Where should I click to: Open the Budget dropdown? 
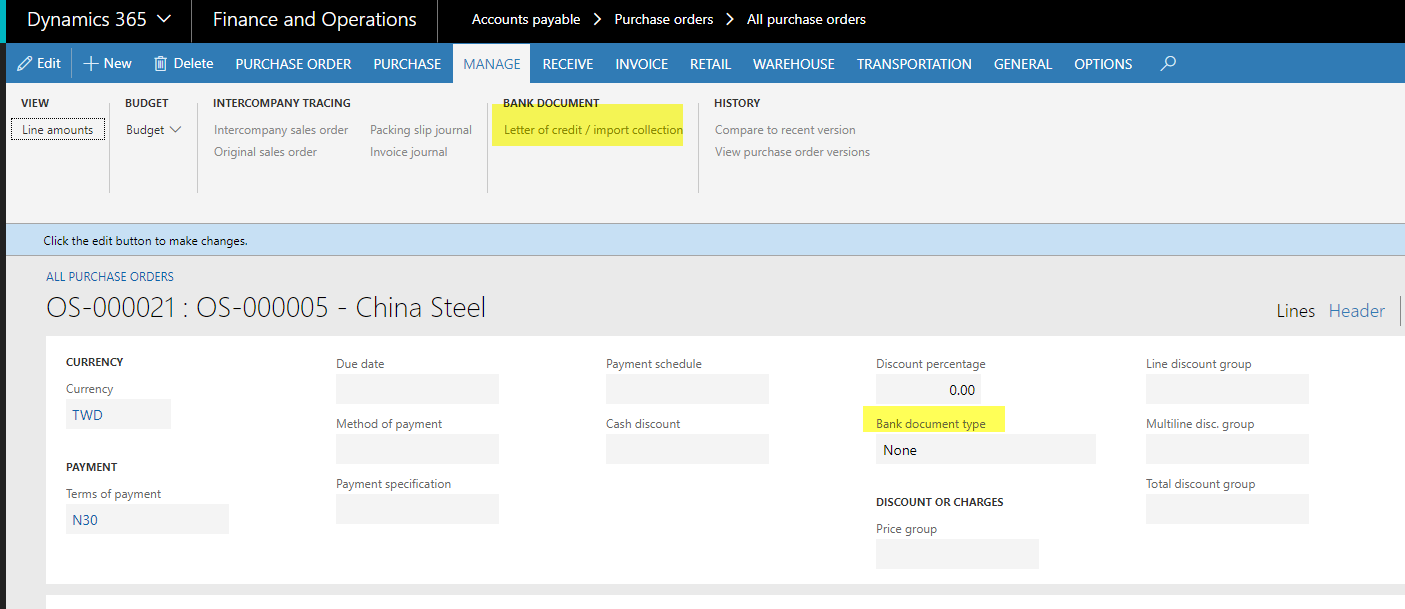coord(153,130)
